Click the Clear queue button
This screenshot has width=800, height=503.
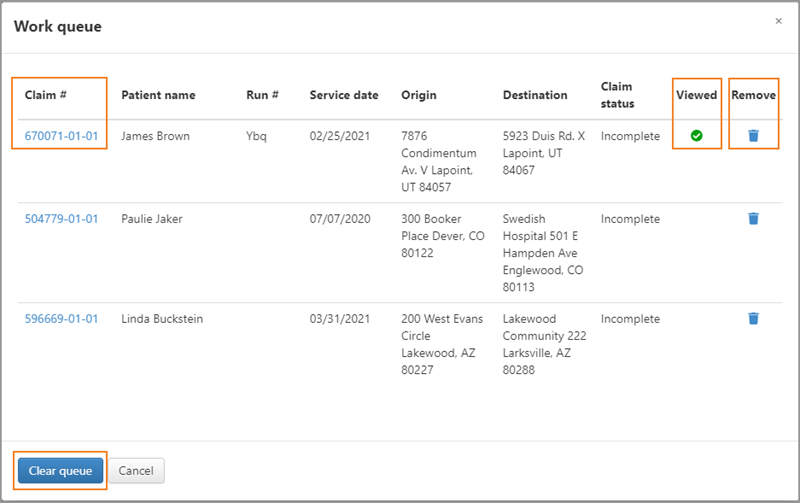pyautogui.click(x=60, y=470)
